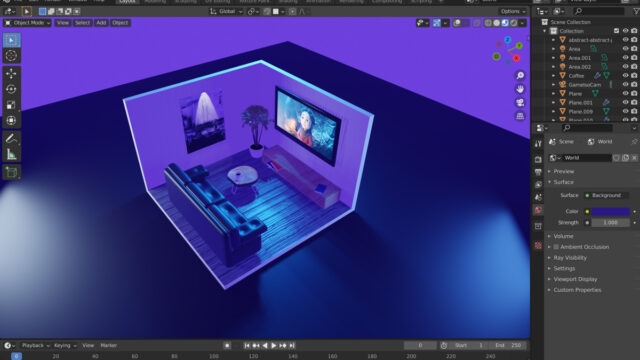Open the View menu in viewport header
This screenshot has width=640, height=360.
[62, 23]
